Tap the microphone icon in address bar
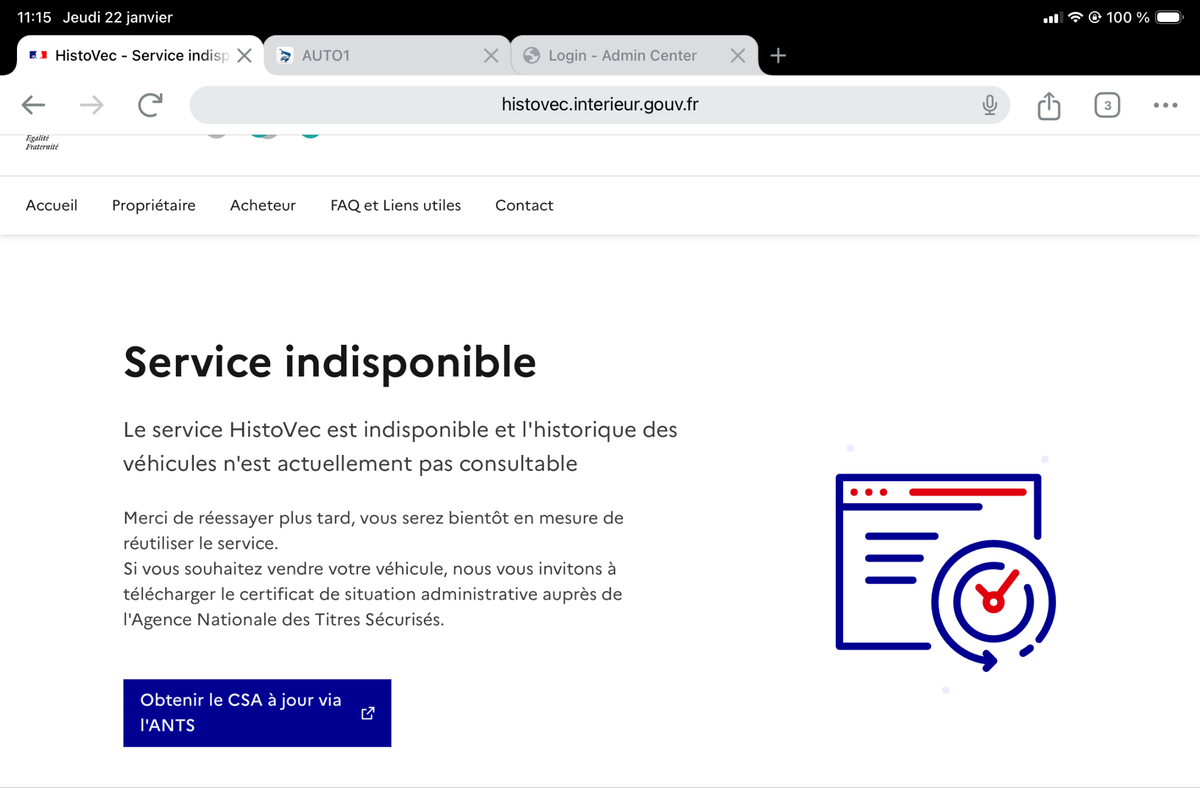Image resolution: width=1200 pixels, height=788 pixels. coord(989,105)
